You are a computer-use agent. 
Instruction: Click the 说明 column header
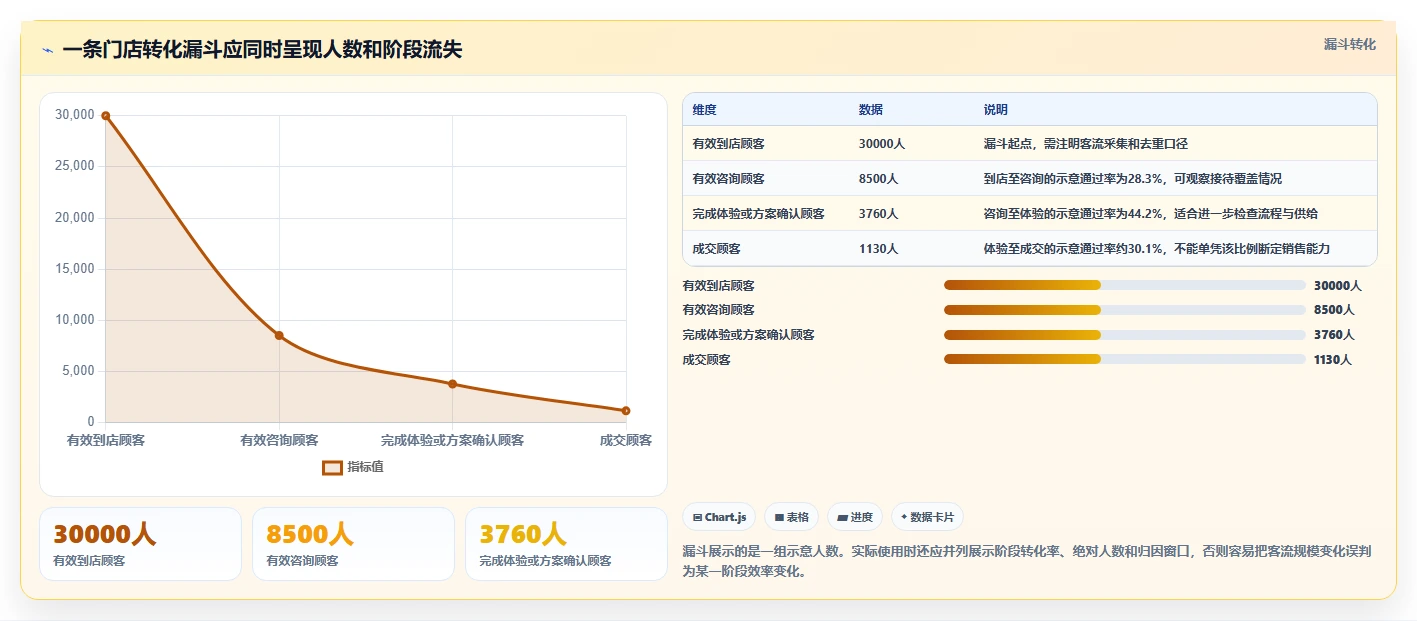point(996,110)
